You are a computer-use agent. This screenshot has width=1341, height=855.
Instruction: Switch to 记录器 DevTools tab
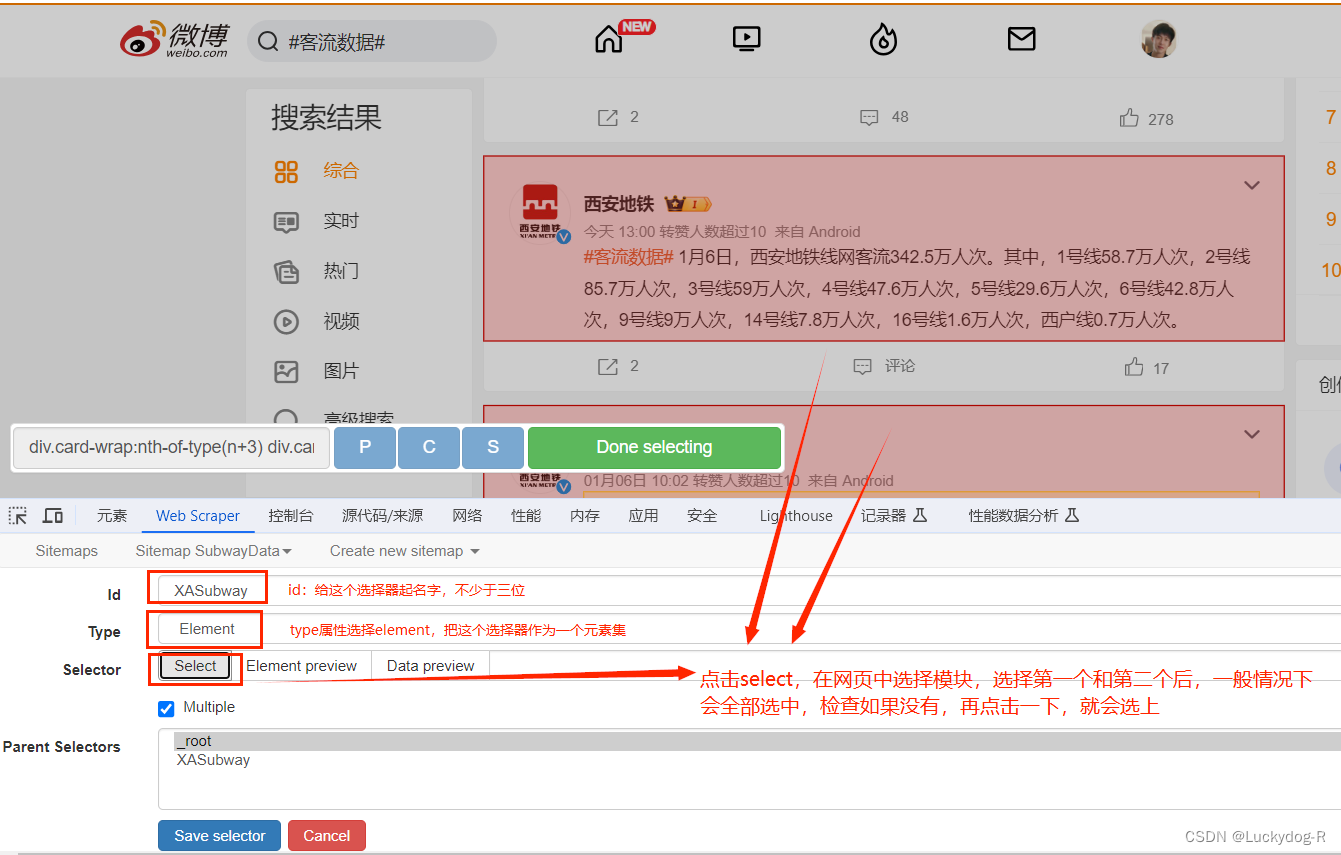[894, 516]
